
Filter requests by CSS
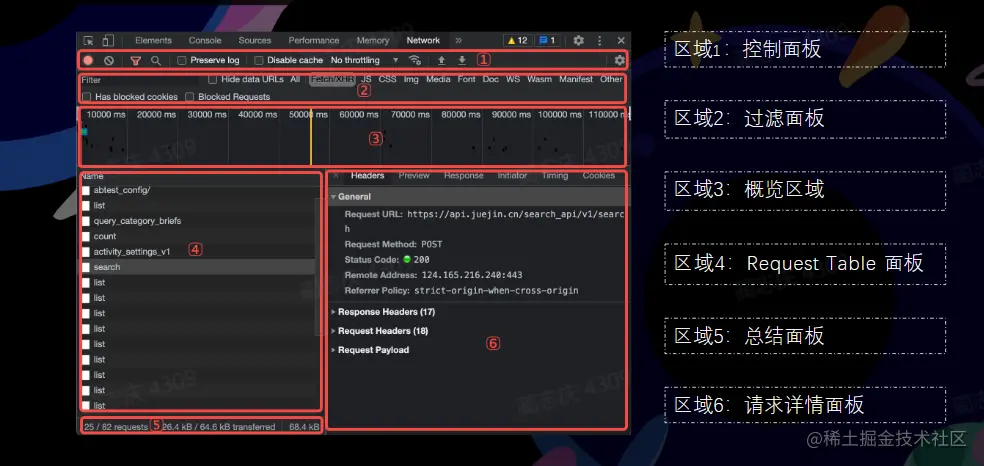point(387,80)
